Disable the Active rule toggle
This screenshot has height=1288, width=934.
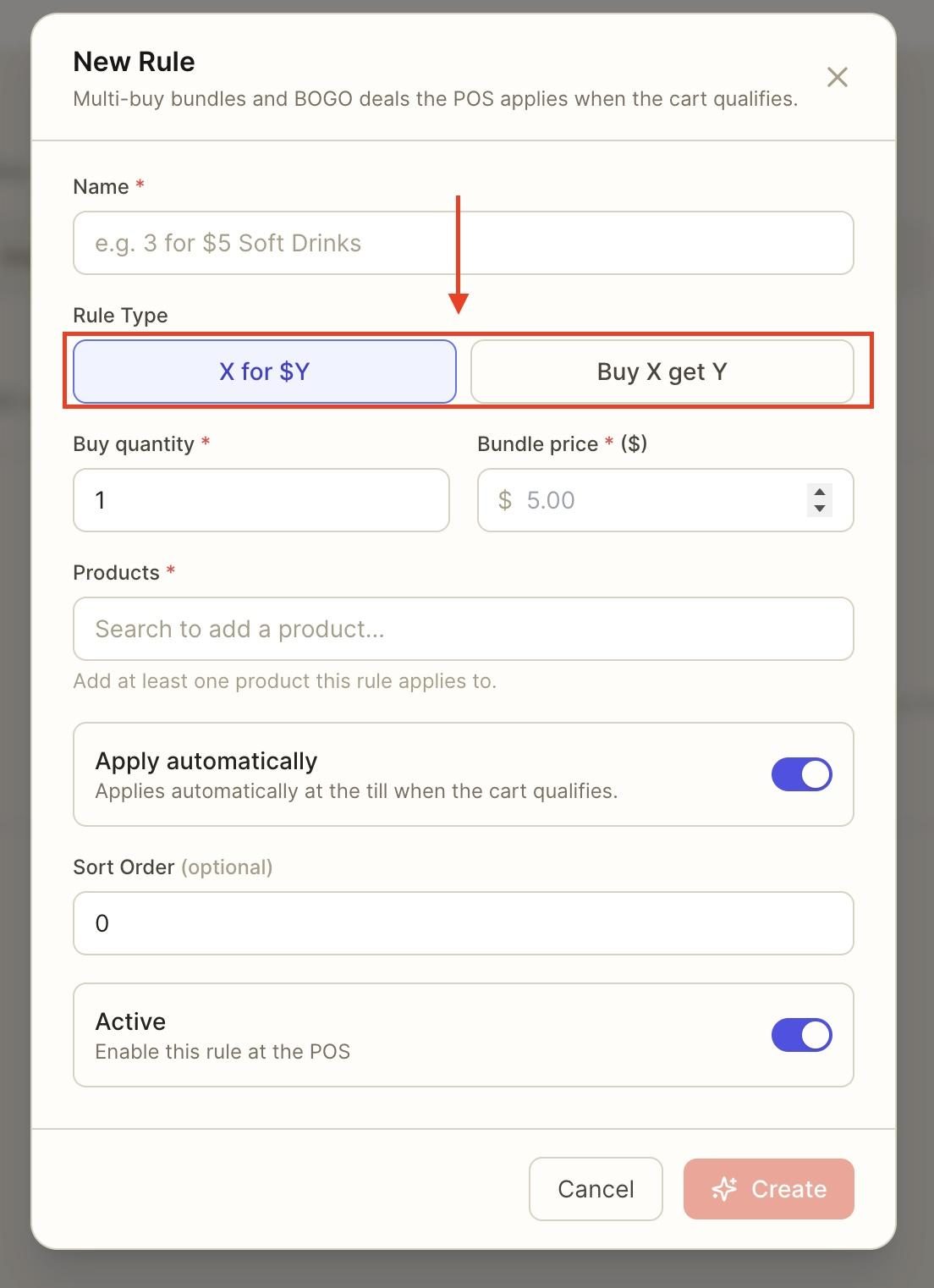coord(801,1035)
